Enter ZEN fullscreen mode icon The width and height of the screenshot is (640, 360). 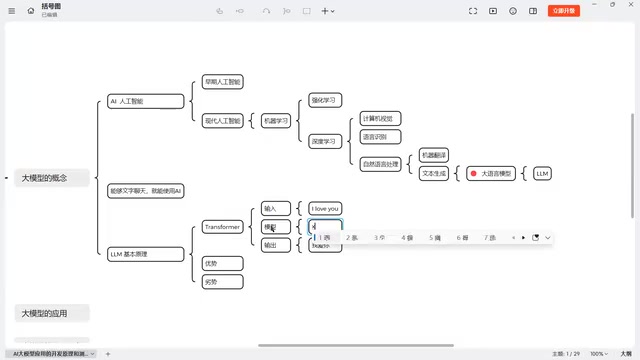click(473, 11)
